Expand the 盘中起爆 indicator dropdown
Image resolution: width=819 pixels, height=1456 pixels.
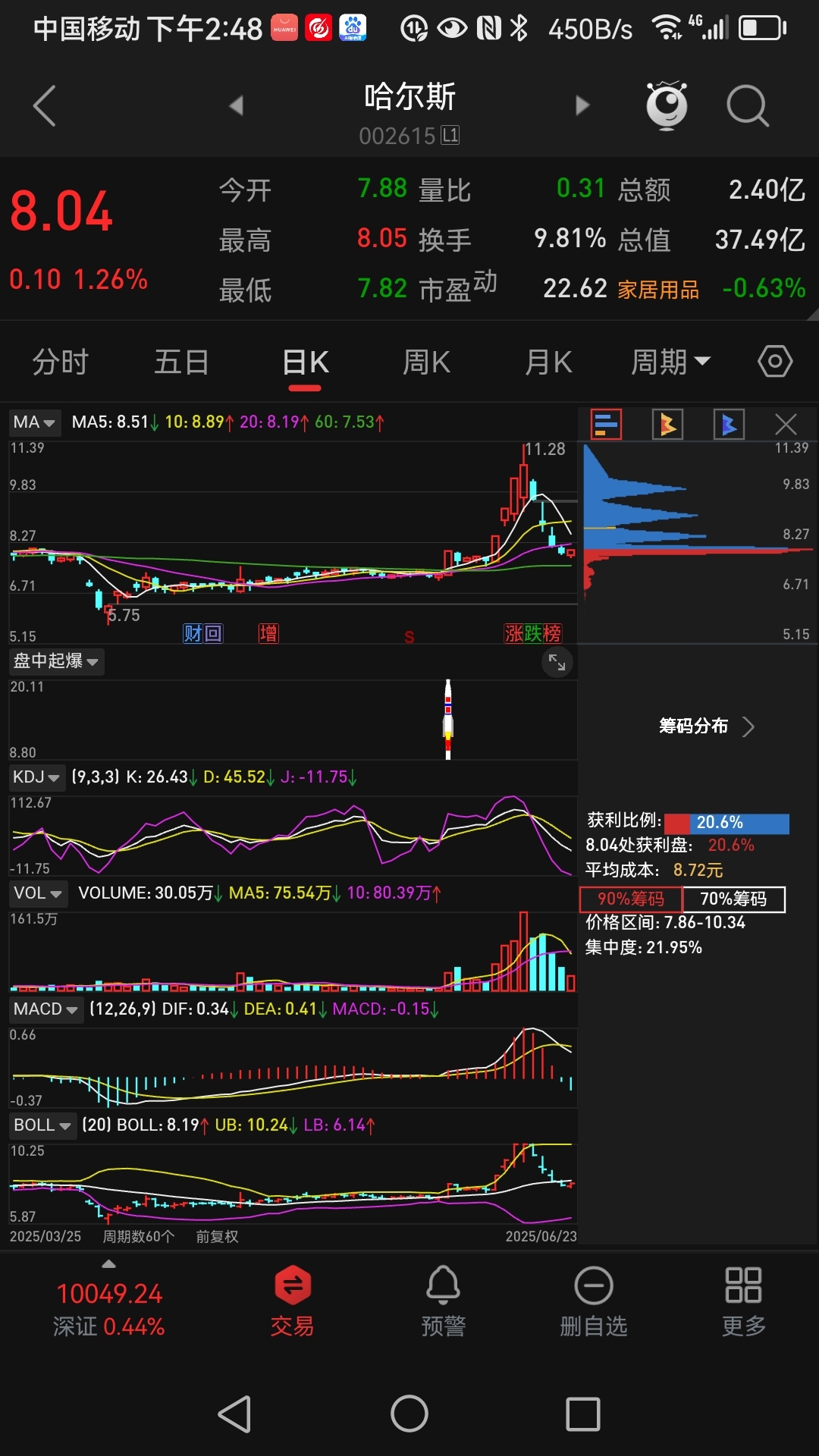click(x=57, y=661)
